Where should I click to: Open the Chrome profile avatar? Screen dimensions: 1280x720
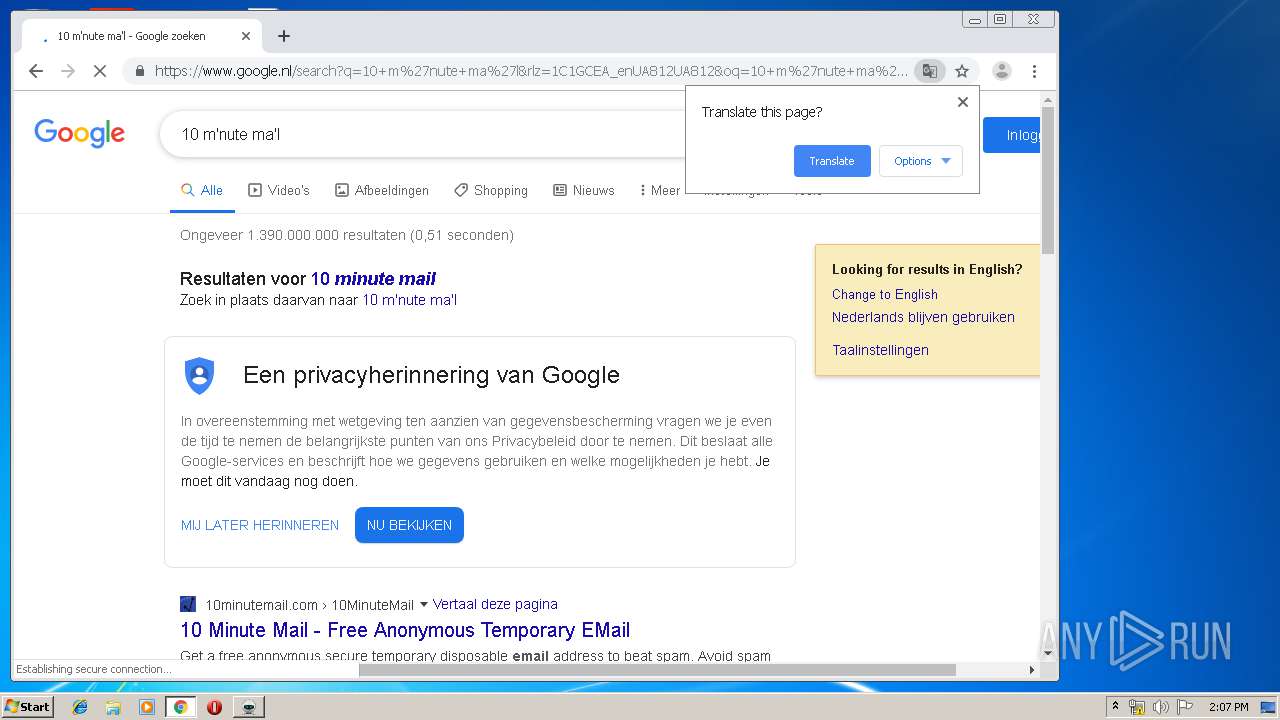[1002, 71]
